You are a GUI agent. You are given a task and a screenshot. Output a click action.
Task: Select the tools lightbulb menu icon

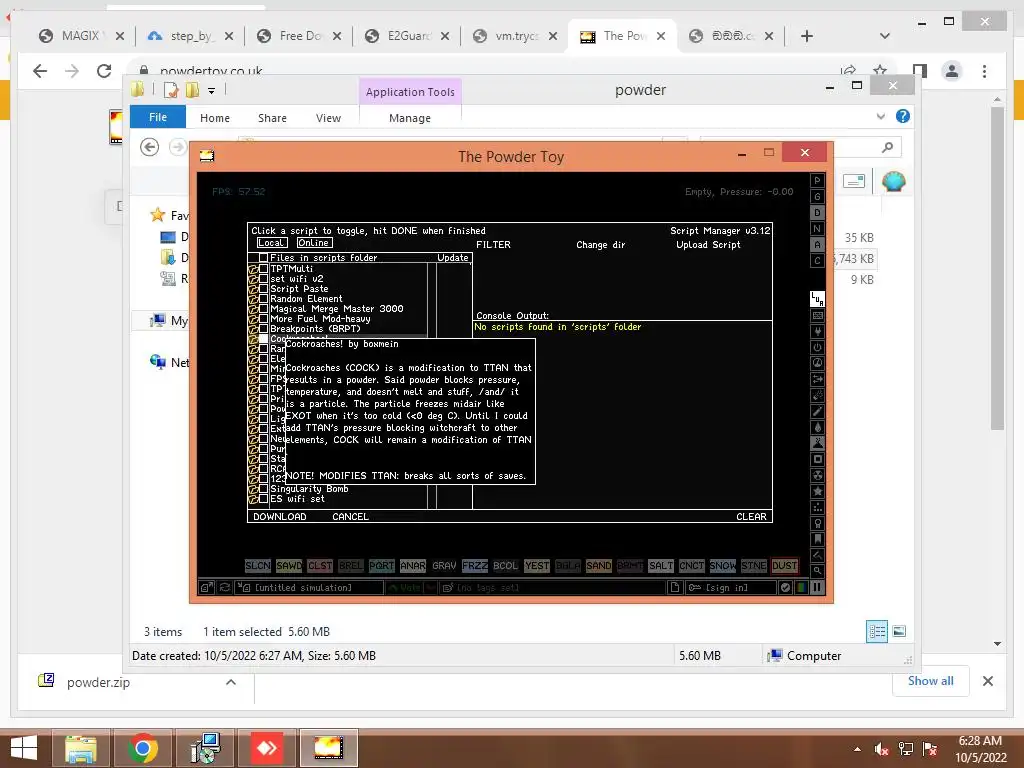tap(817, 523)
